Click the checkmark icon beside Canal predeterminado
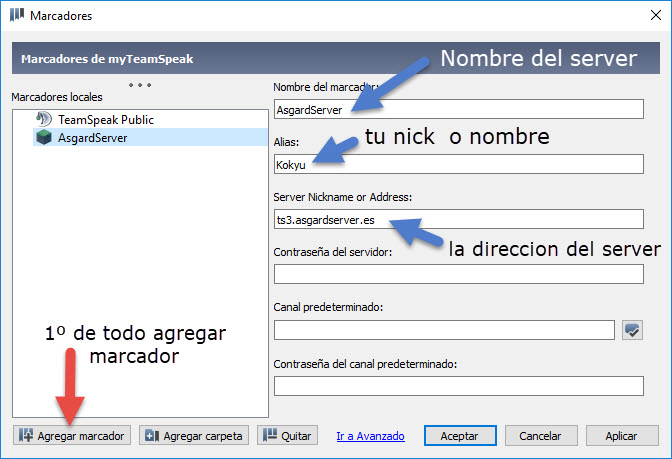The width and height of the screenshot is (672, 459). click(x=632, y=330)
